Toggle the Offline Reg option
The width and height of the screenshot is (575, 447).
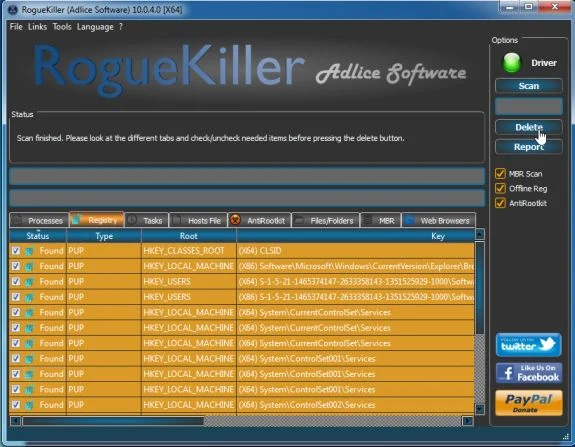point(500,188)
